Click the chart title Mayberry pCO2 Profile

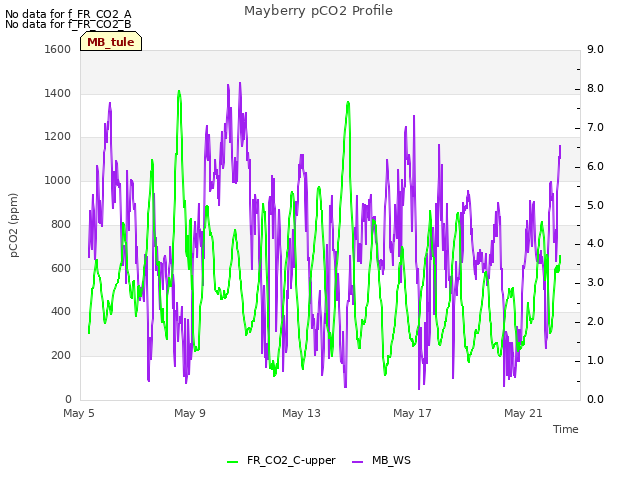(318, 11)
